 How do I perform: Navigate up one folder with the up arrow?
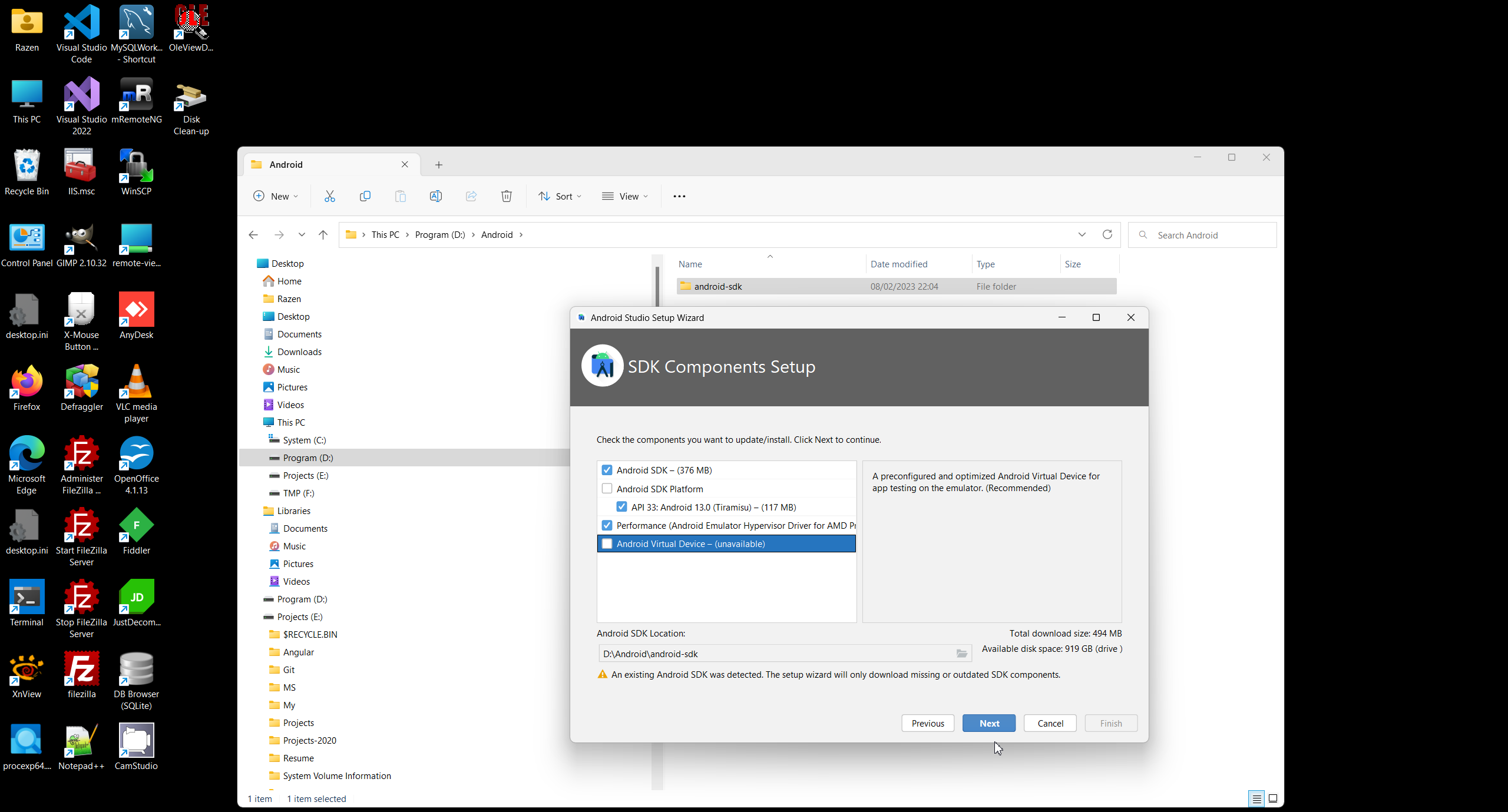tap(323, 234)
